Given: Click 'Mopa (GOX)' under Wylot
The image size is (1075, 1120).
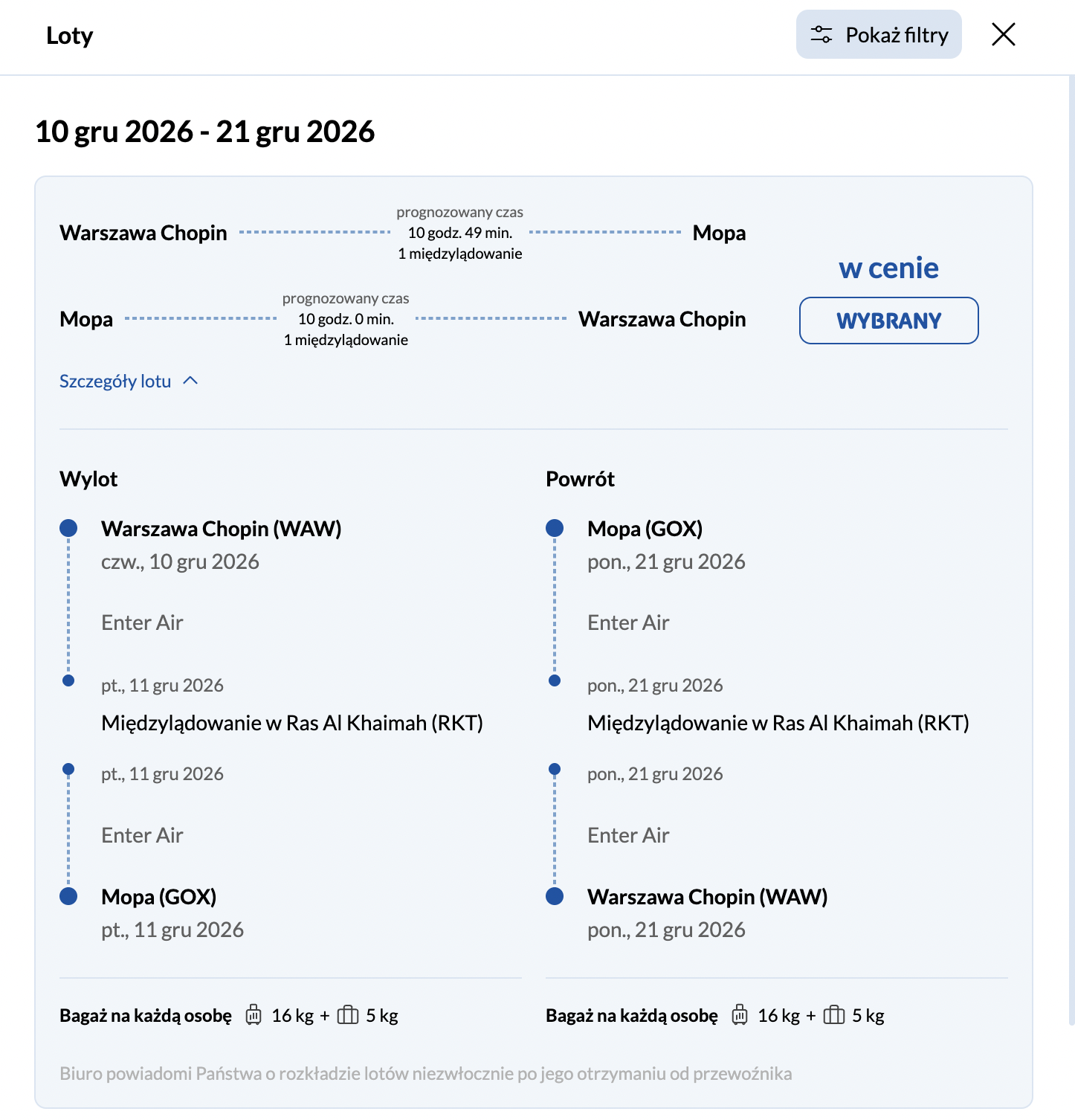Looking at the screenshot, I should click(x=159, y=897).
